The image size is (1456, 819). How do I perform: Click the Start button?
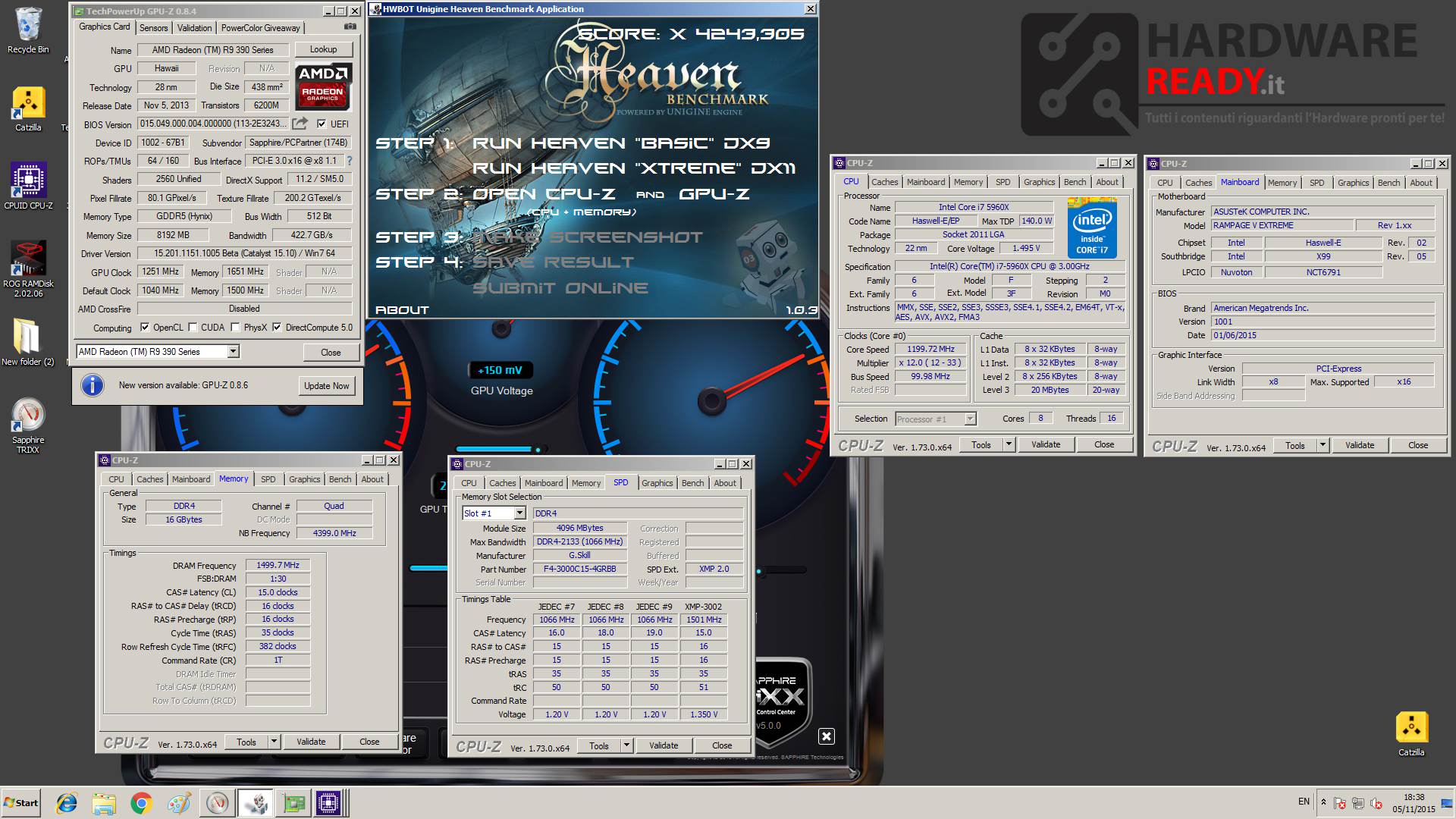(x=21, y=802)
